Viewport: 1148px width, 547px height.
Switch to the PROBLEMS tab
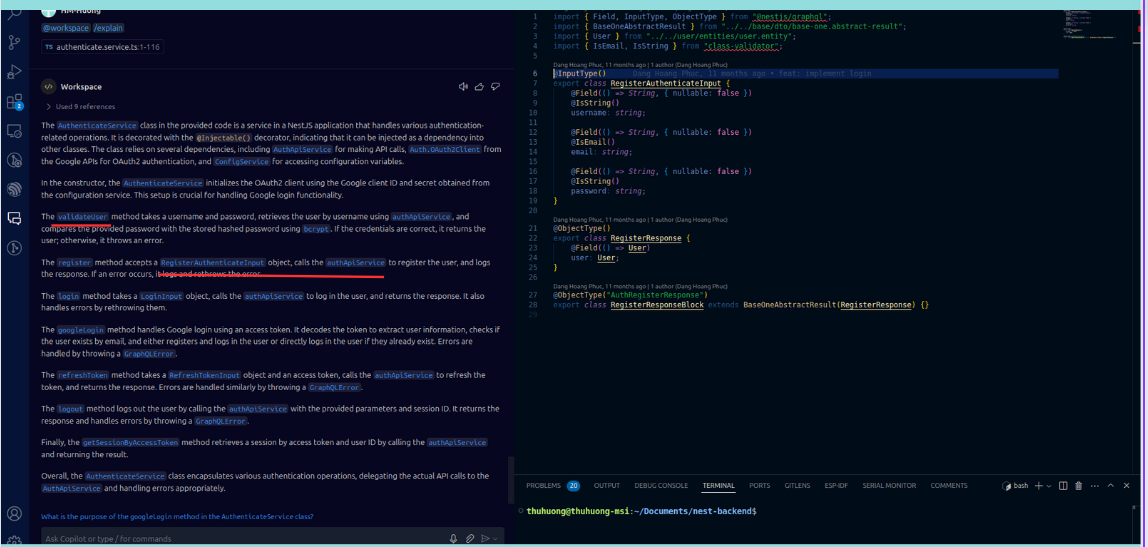click(x=543, y=485)
